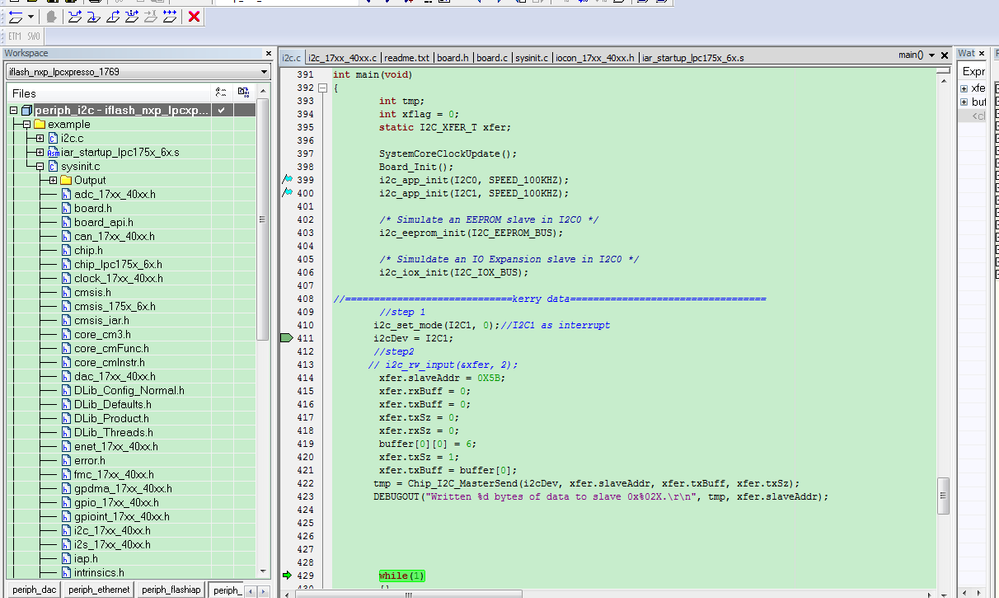This screenshot has width=999, height=598.
Task: Select gpio_17xx_40xx.h in the file tree
Action: tap(117, 502)
